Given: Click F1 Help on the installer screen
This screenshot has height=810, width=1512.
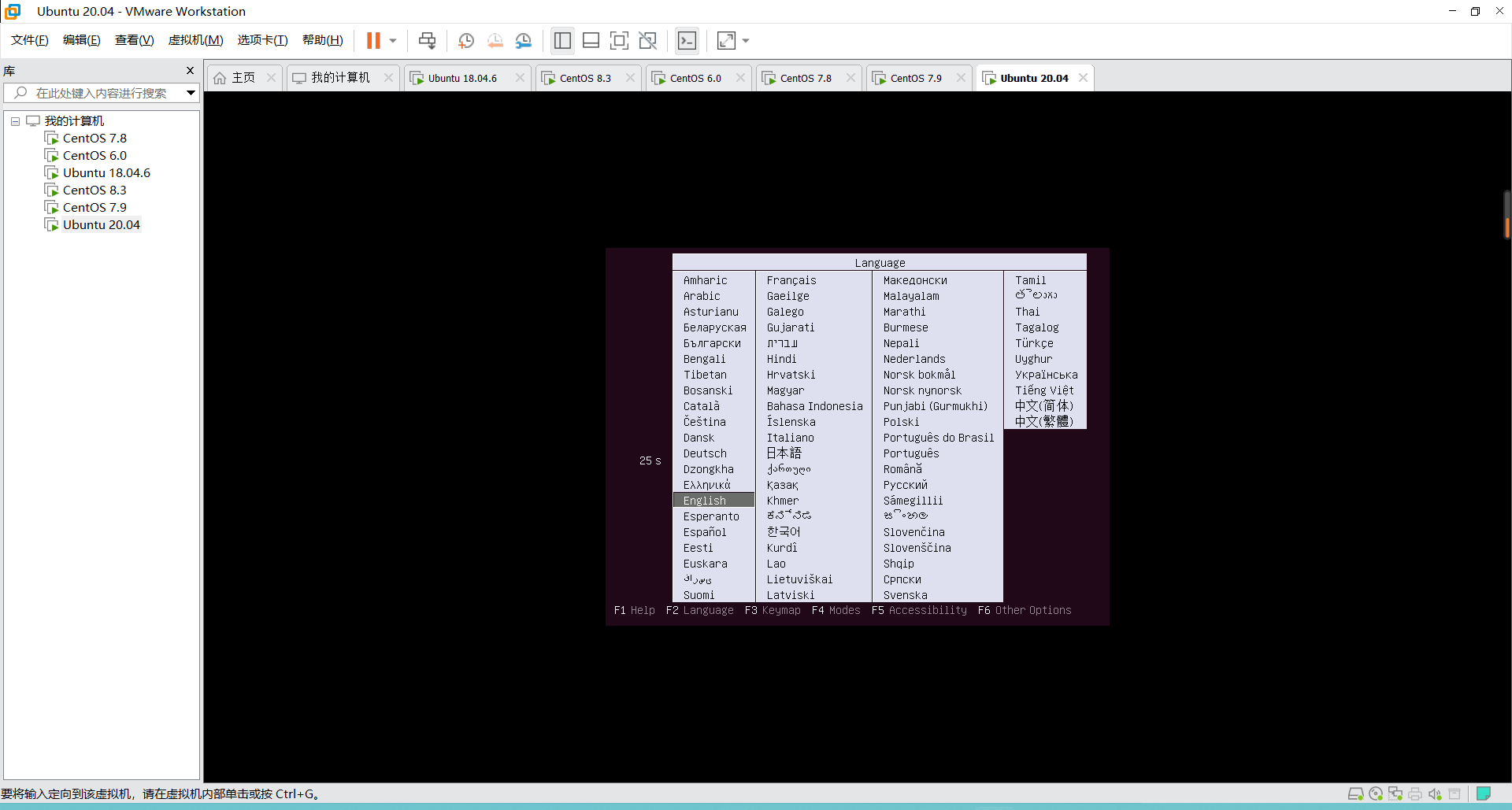Looking at the screenshot, I should (x=634, y=610).
